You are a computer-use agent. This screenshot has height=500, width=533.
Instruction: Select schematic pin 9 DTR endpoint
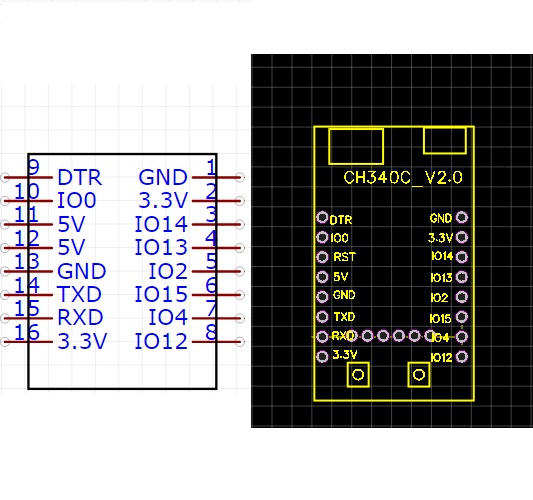(5, 177)
